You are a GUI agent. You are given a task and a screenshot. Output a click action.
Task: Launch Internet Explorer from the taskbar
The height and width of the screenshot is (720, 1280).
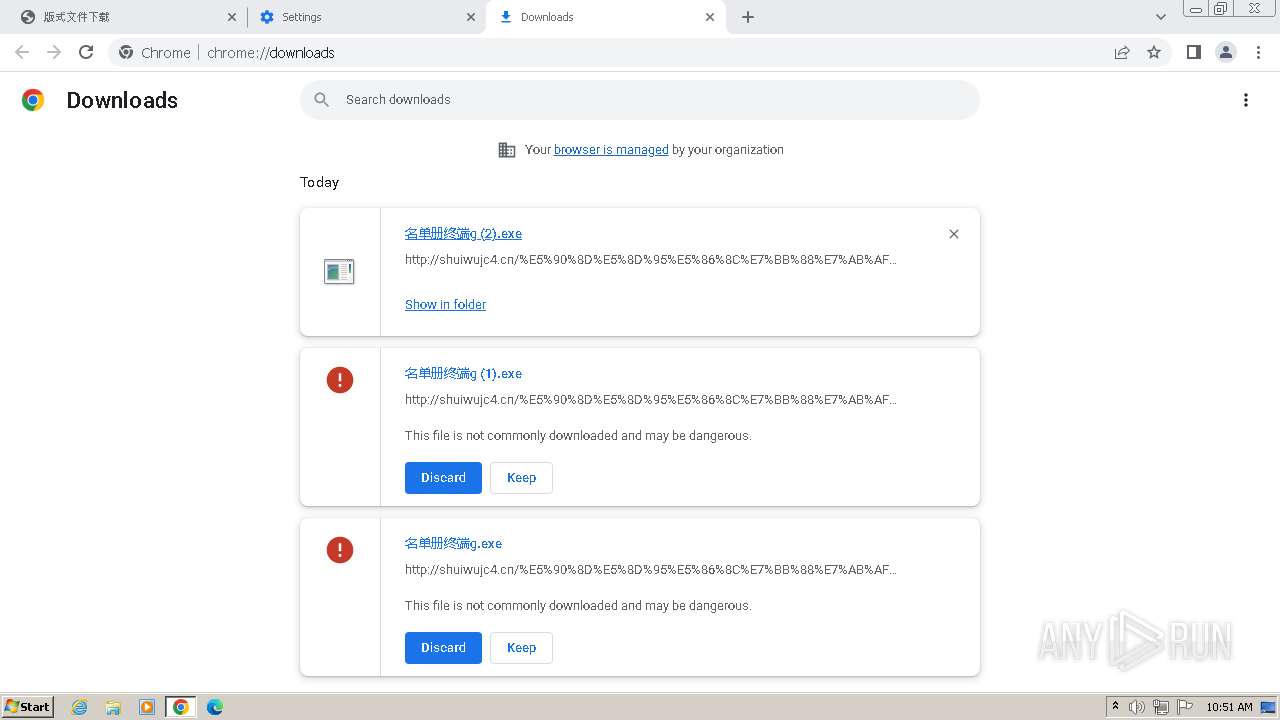[80, 707]
